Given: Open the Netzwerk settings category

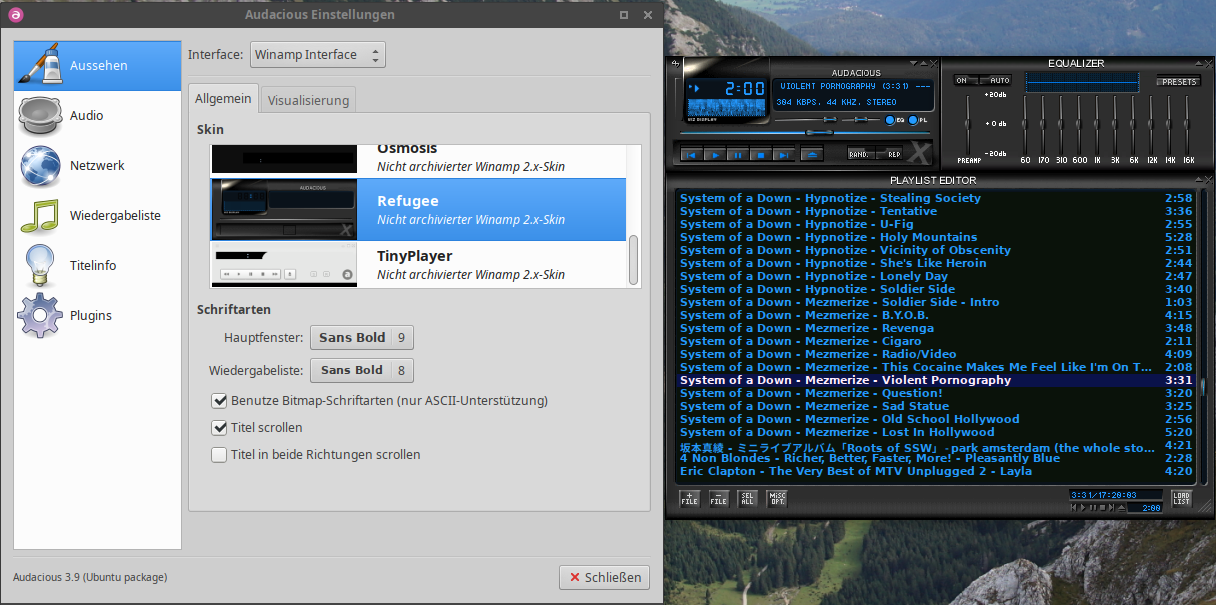Looking at the screenshot, I should tap(97, 165).
